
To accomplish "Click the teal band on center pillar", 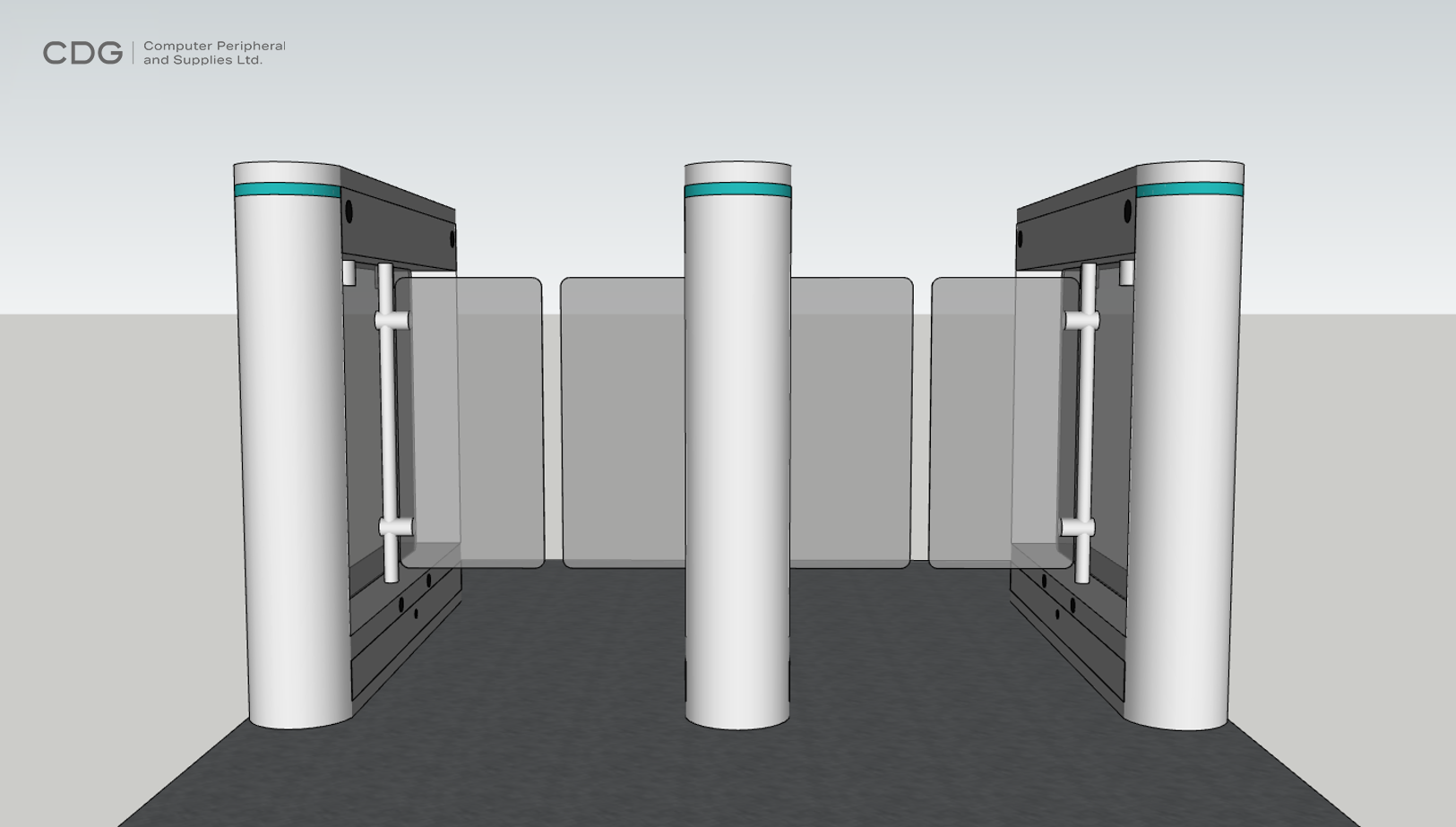I will click(x=737, y=190).
